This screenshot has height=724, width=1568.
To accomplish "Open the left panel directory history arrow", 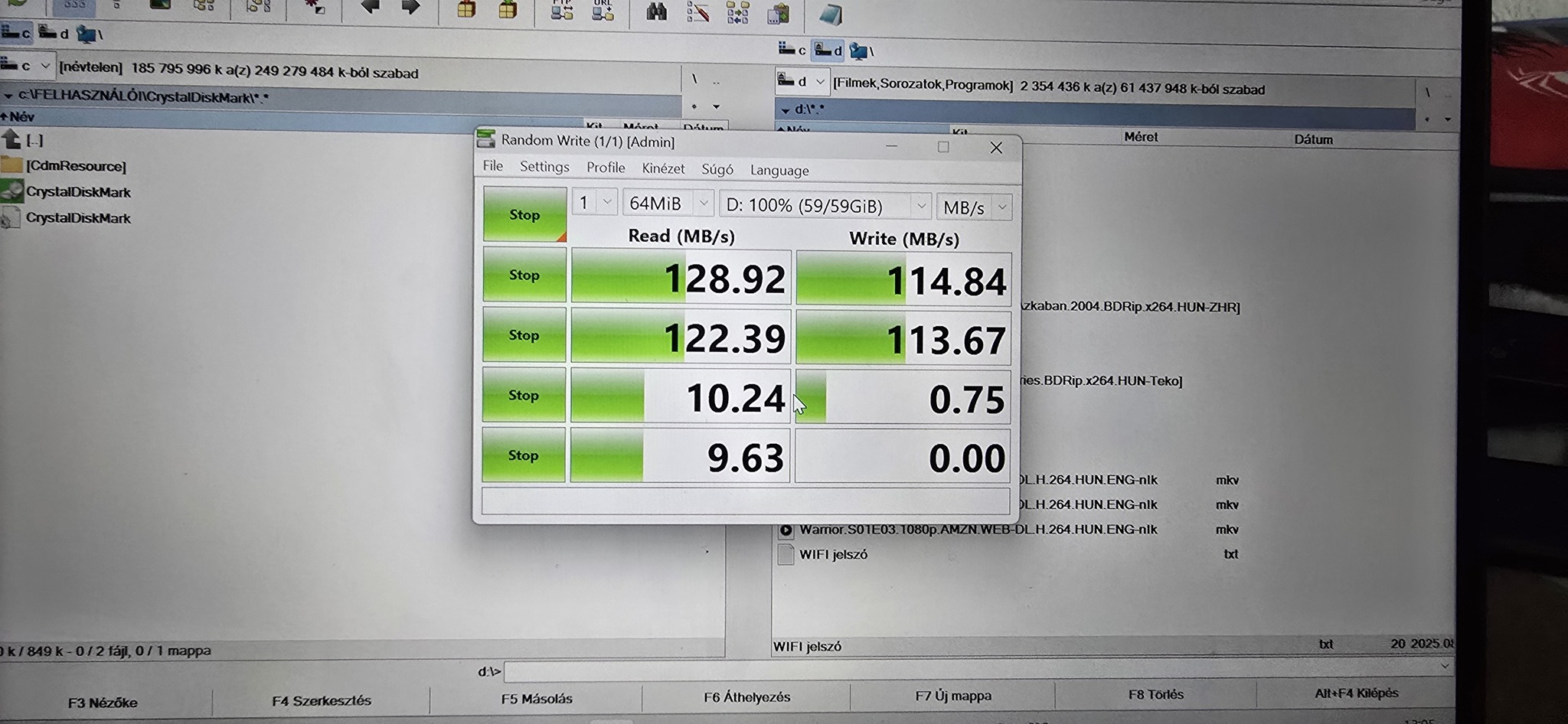I will pyautogui.click(x=716, y=107).
